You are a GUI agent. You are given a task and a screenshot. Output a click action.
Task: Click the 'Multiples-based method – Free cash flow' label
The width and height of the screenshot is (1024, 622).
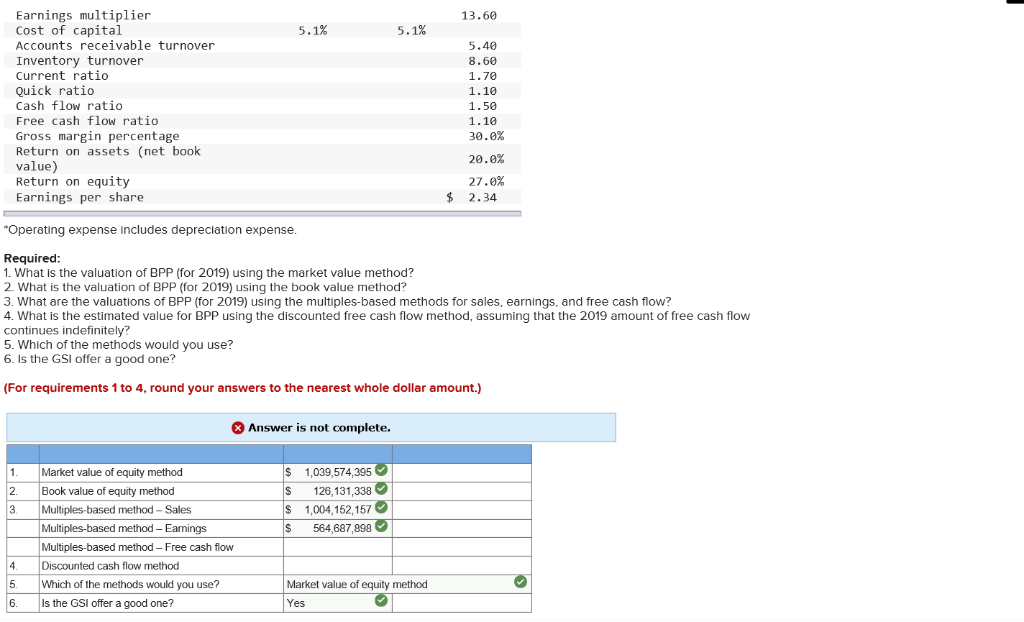click(137, 548)
